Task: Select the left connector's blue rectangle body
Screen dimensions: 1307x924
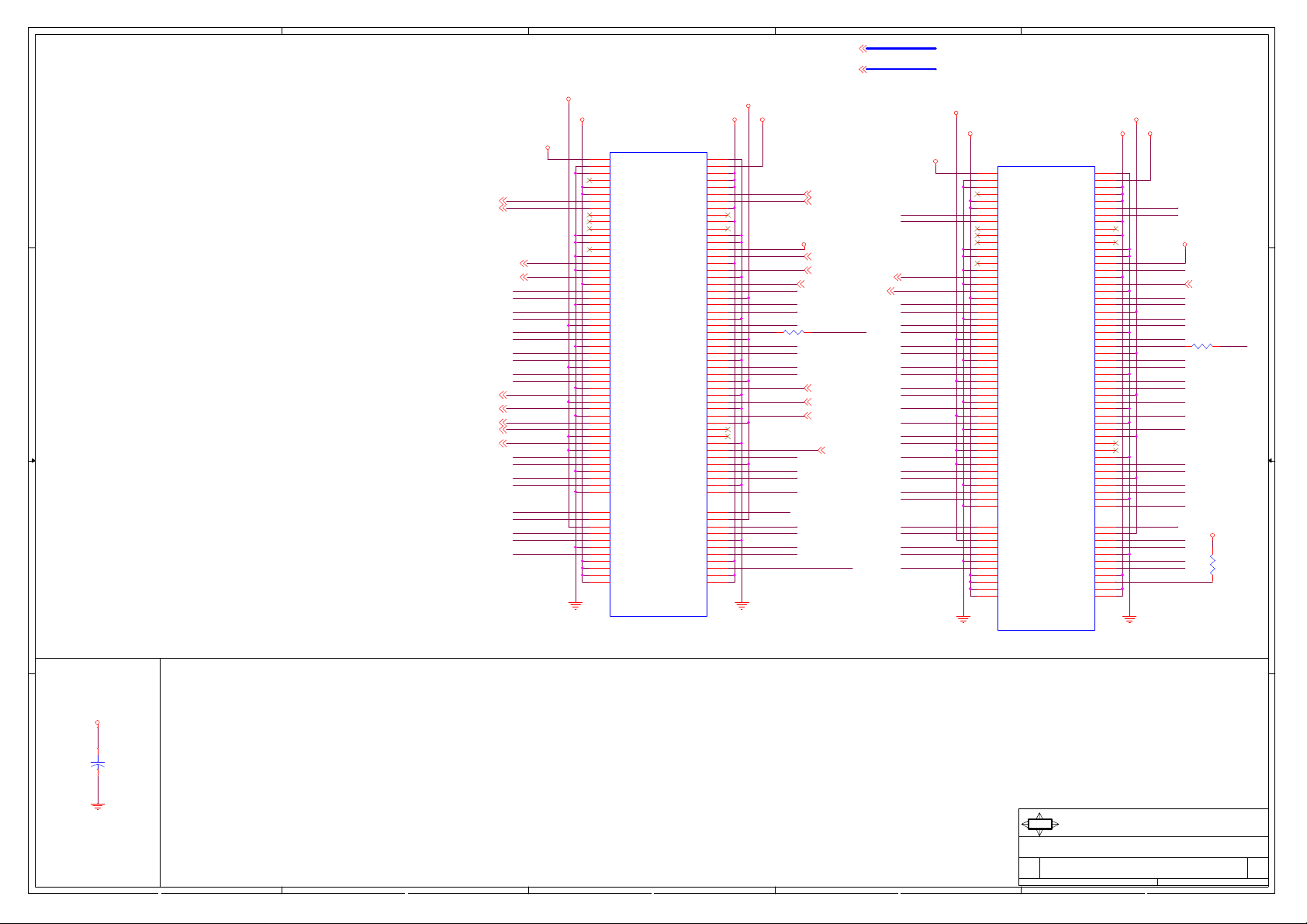Action: 658,384
